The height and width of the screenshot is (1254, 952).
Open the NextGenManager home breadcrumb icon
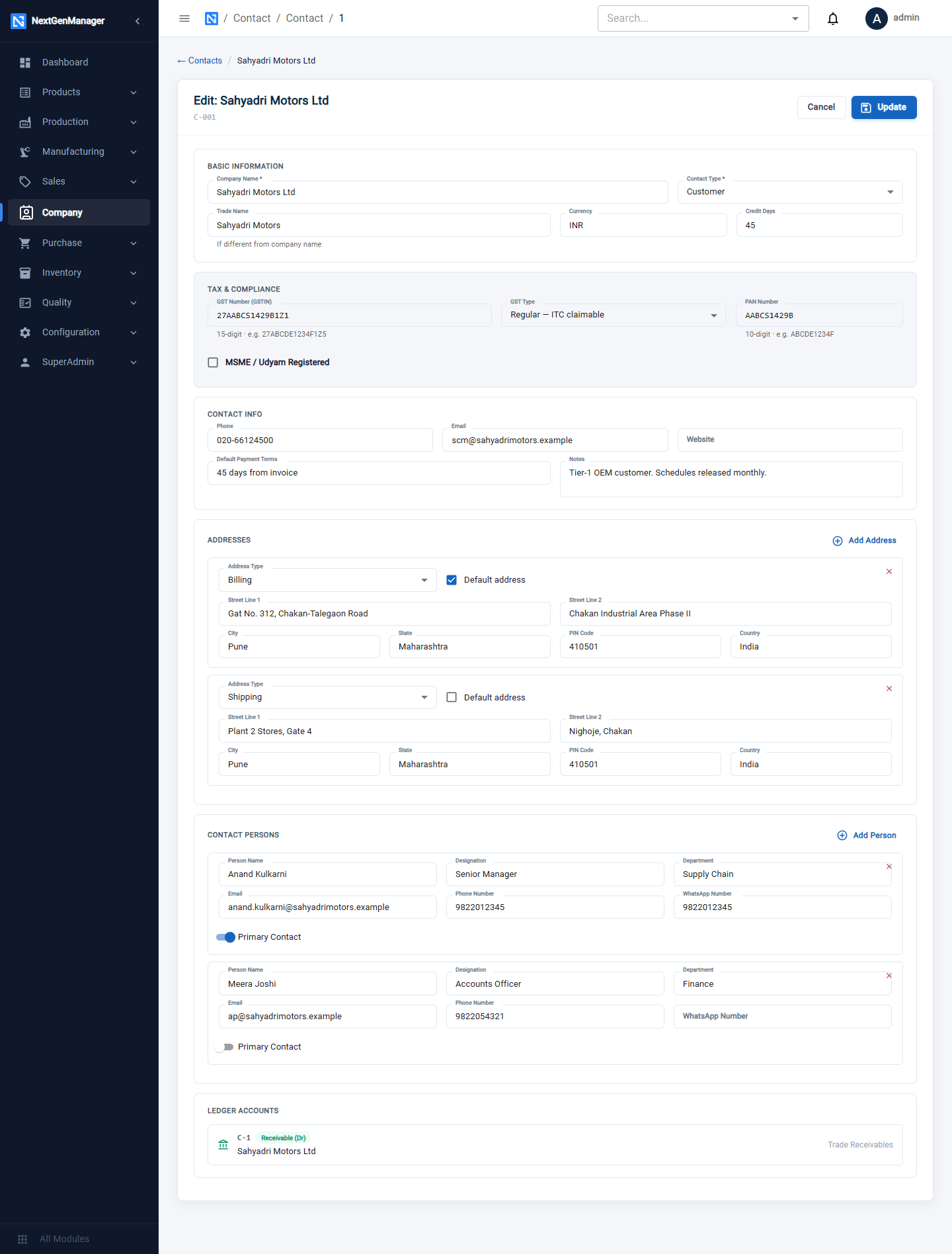tap(212, 19)
